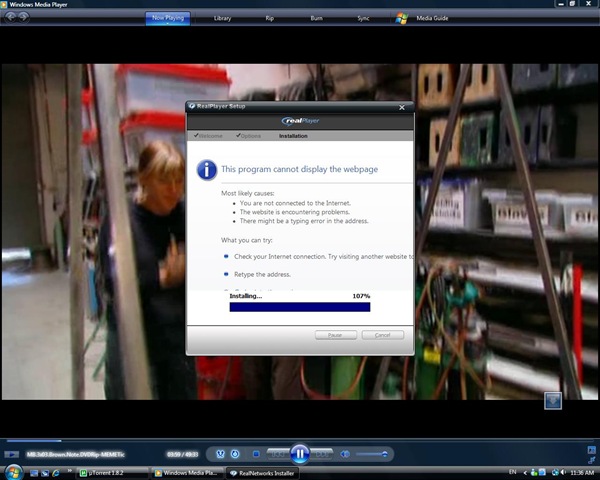Switch to the Rip tab
Viewport: 600px width, 480px height.
pos(269,18)
